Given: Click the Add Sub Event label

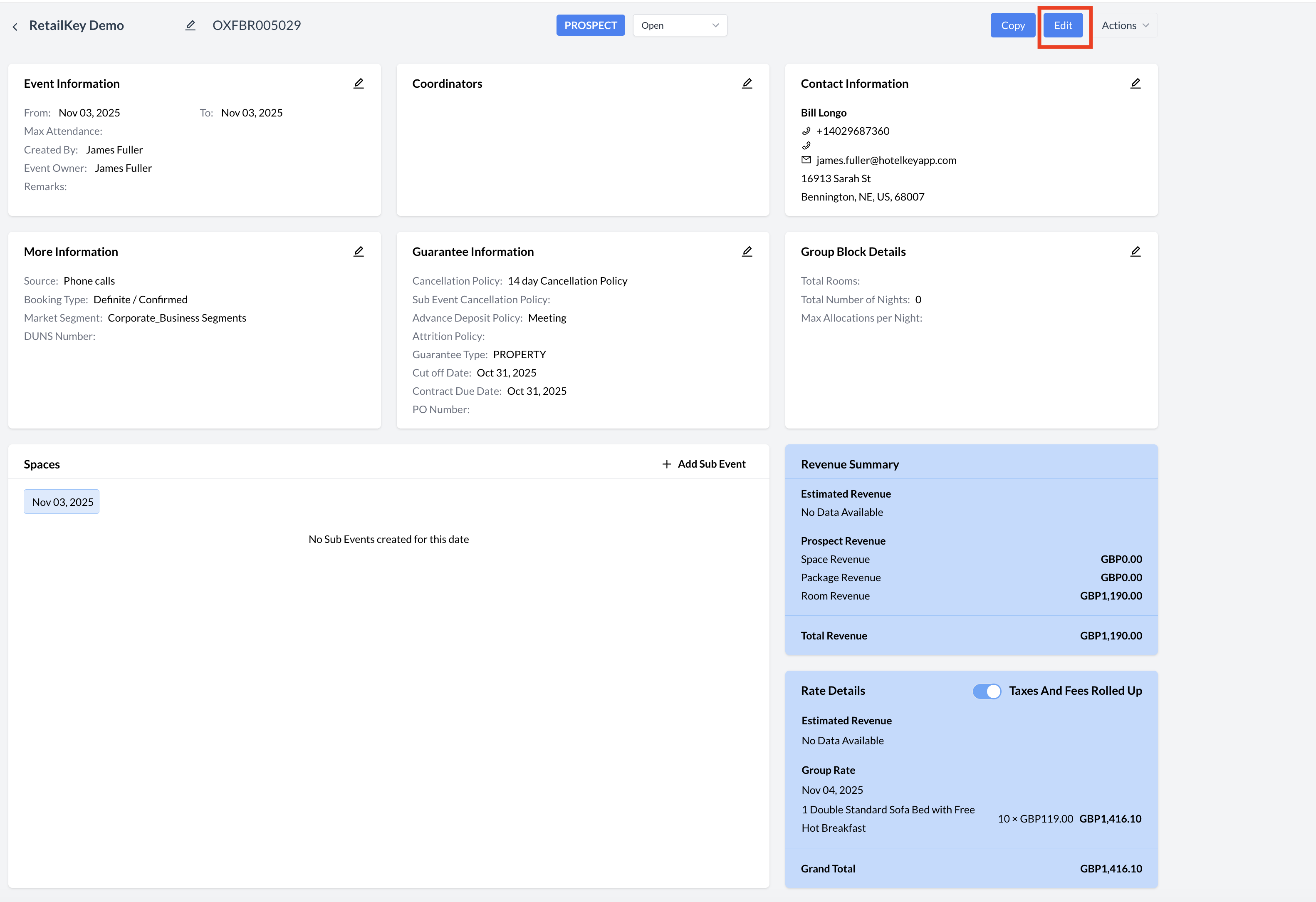Looking at the screenshot, I should pos(711,464).
